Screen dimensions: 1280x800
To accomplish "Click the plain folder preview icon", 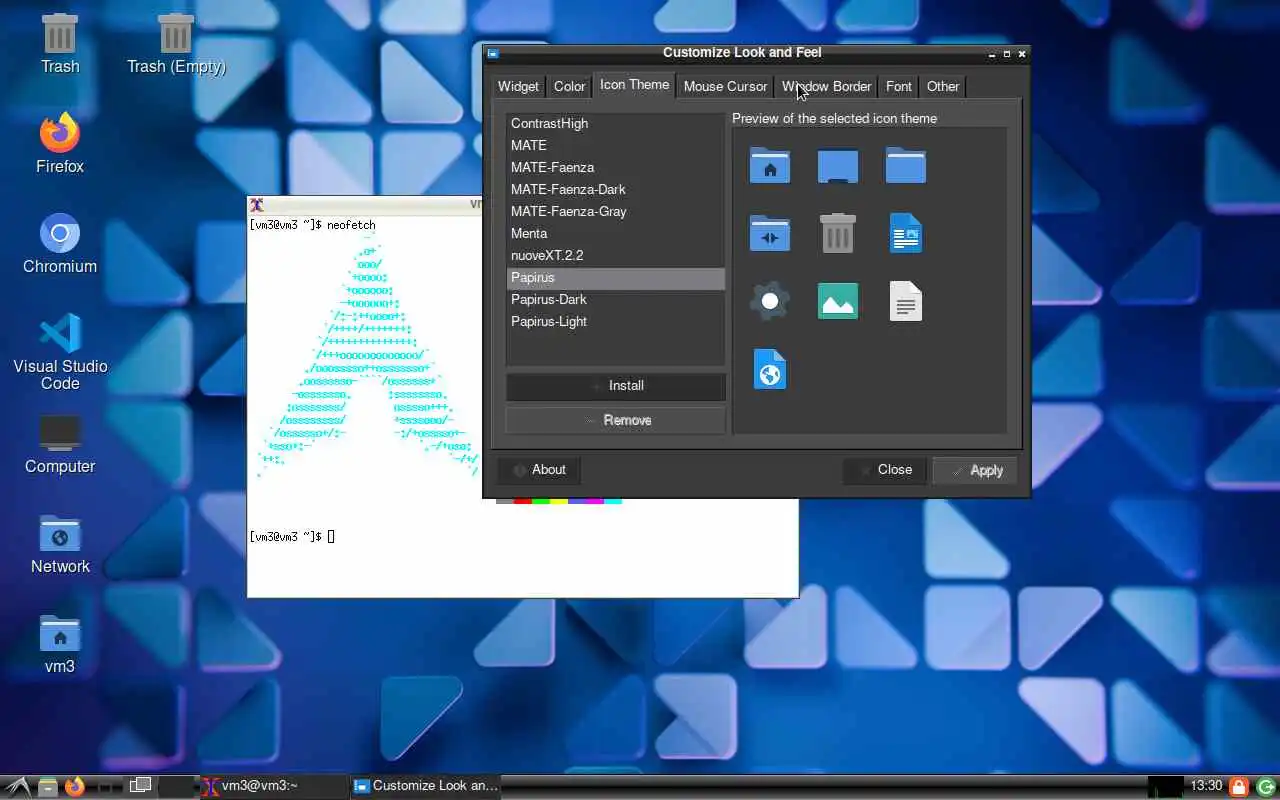I will (906, 165).
